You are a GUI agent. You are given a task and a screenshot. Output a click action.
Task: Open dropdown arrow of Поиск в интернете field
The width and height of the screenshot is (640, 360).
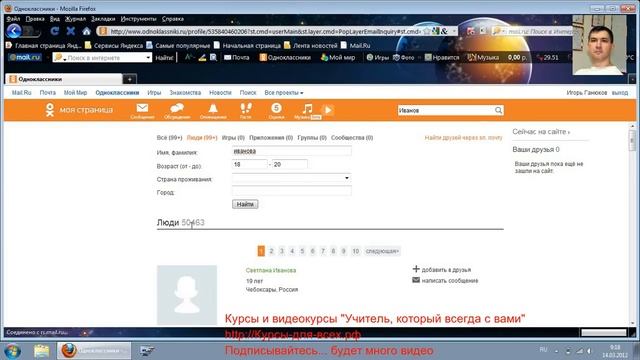pos(148,58)
